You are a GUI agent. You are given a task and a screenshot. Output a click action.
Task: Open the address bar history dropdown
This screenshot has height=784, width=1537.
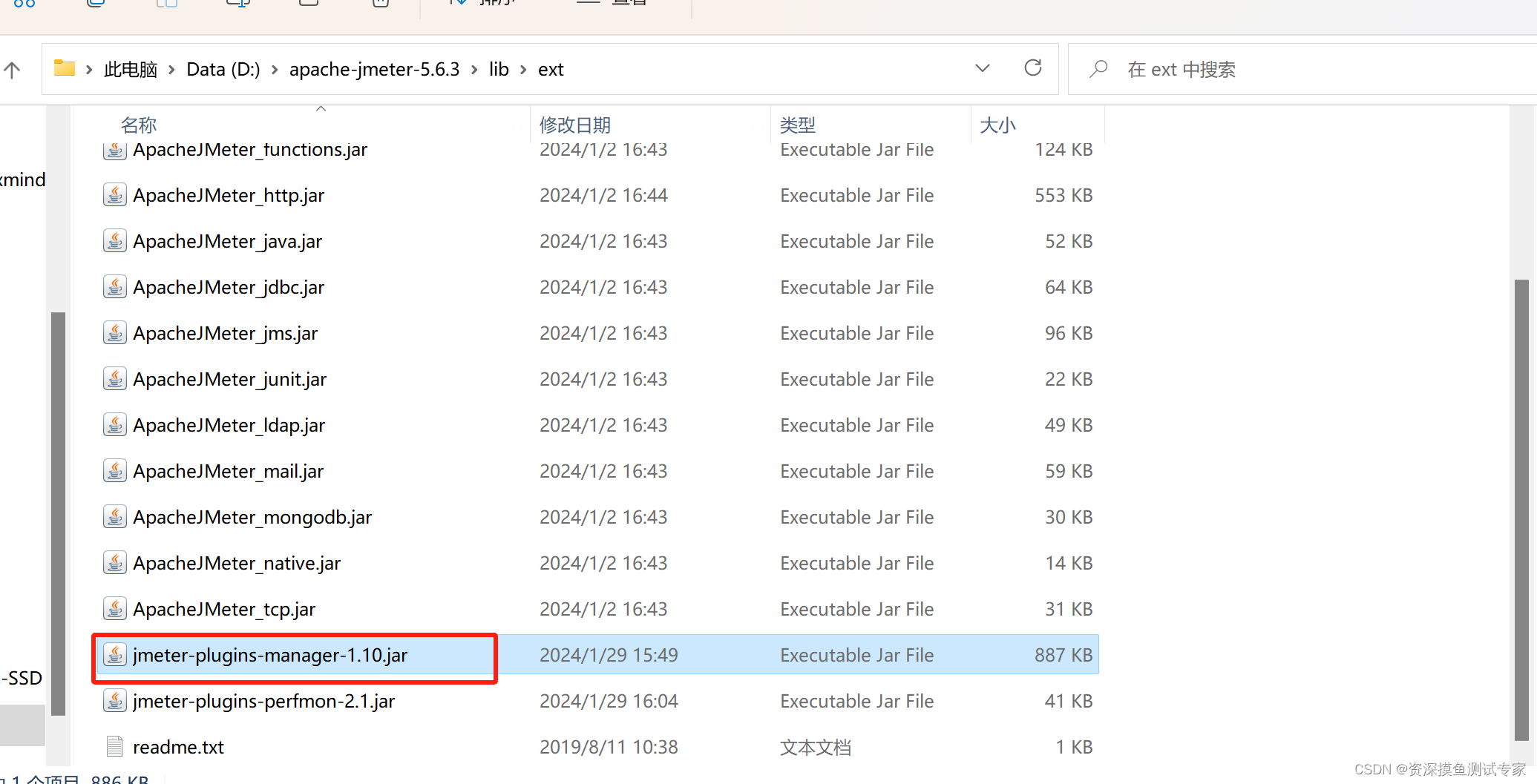point(982,68)
